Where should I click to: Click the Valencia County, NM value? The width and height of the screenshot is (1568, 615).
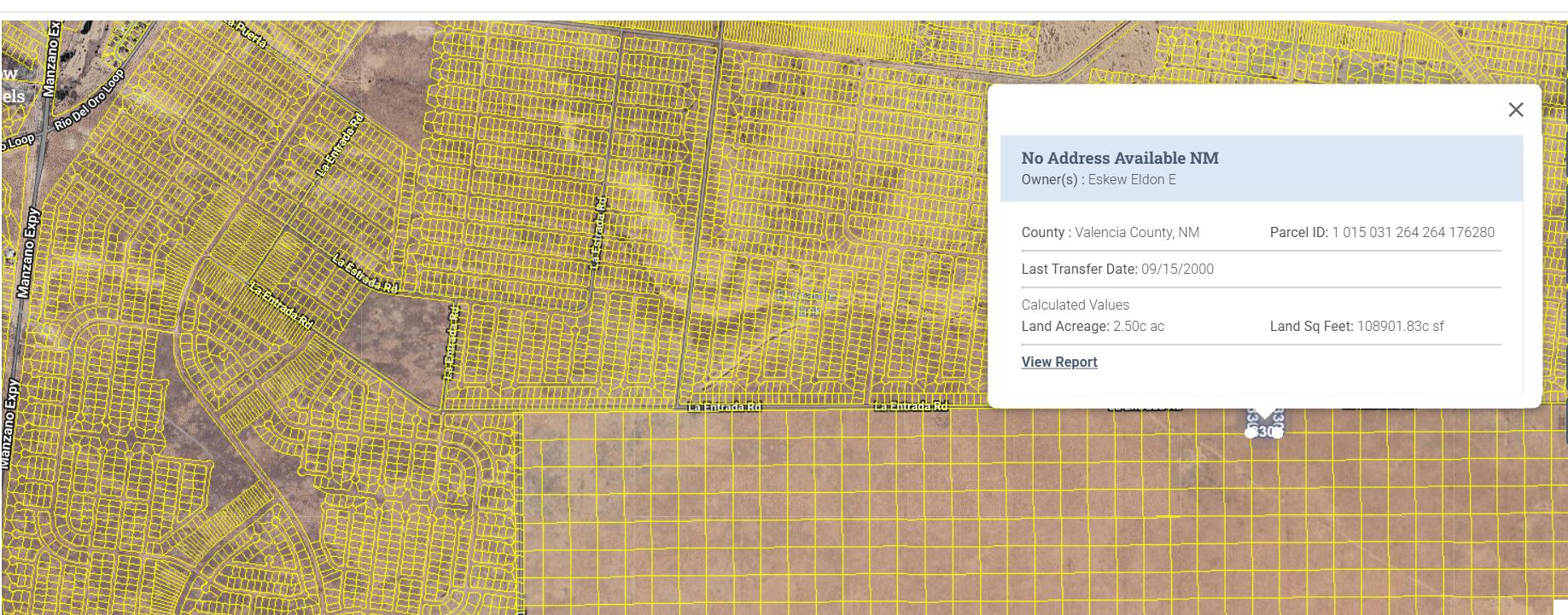coord(1136,233)
